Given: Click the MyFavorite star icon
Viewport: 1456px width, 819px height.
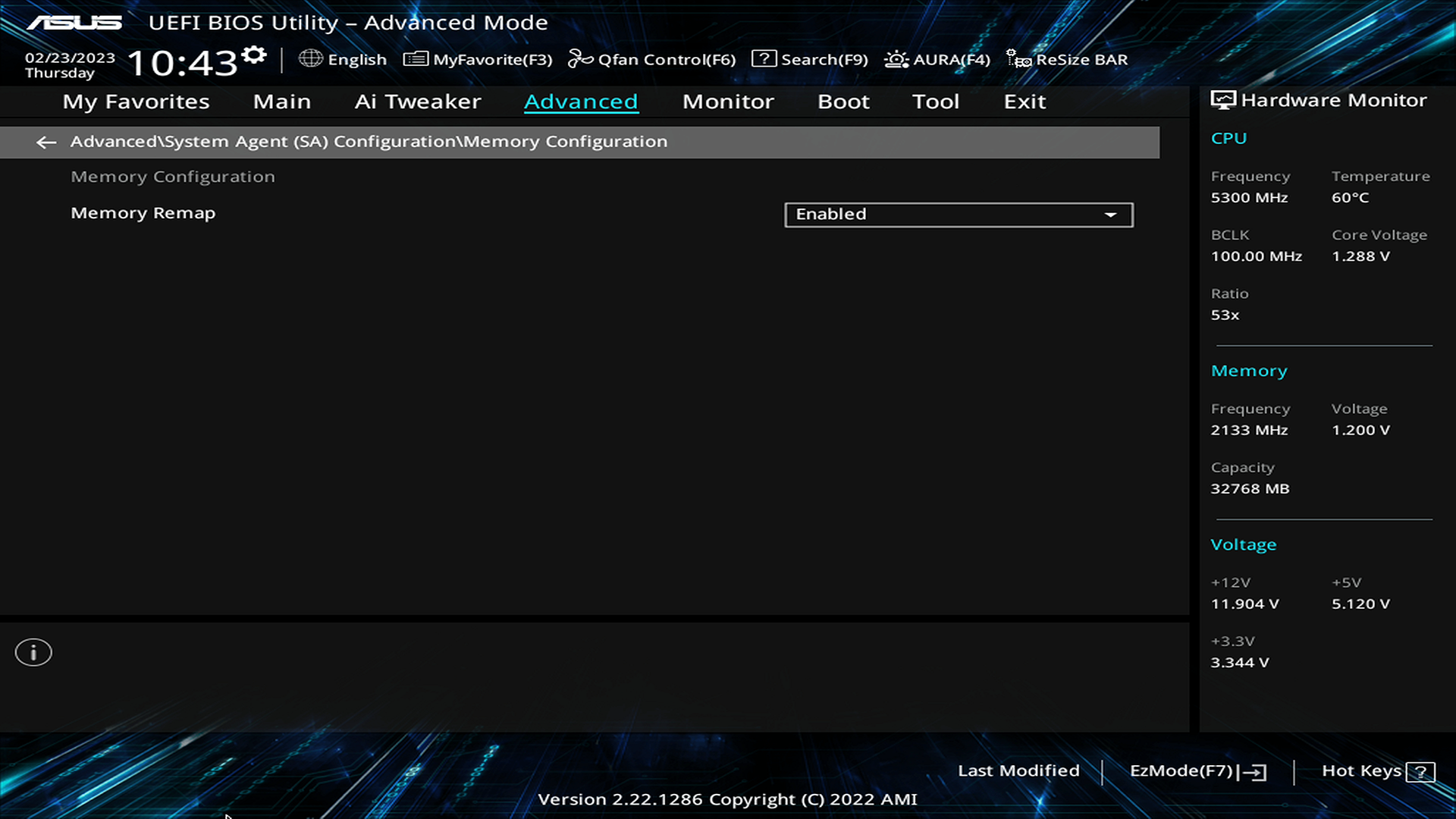Looking at the screenshot, I should pos(414,59).
